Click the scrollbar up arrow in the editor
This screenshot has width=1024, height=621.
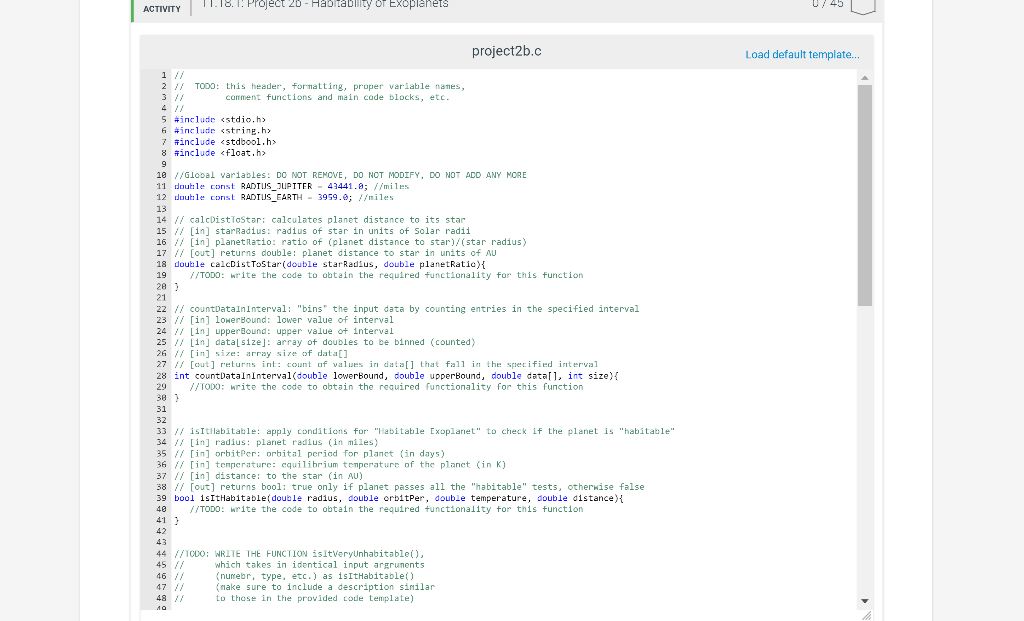click(x=863, y=76)
